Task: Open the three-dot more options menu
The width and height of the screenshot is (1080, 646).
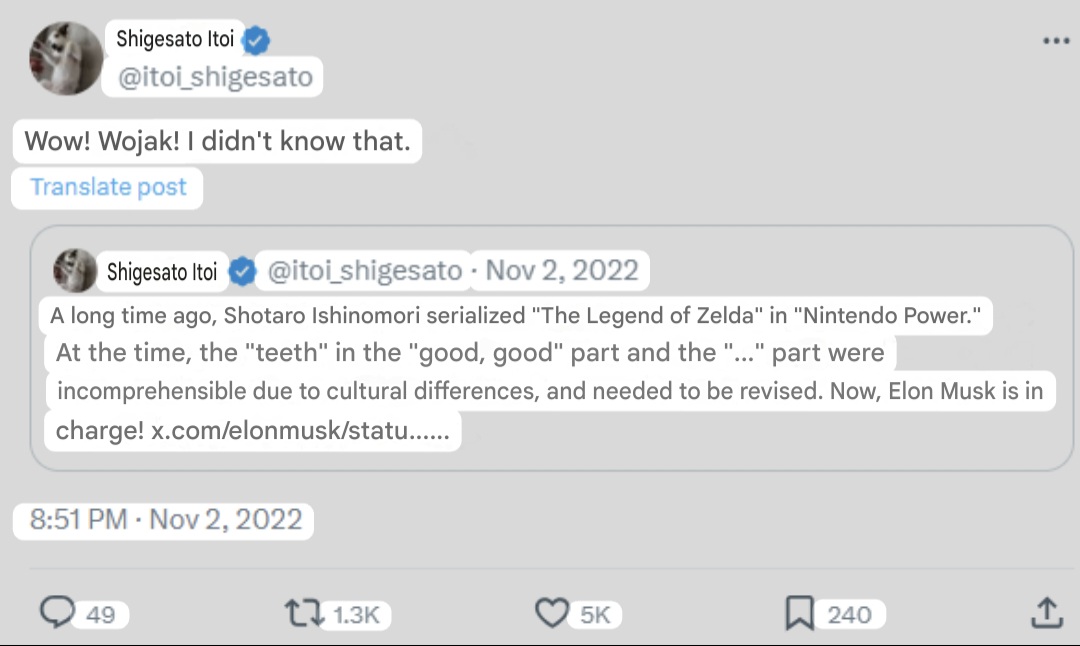Action: point(1056,42)
